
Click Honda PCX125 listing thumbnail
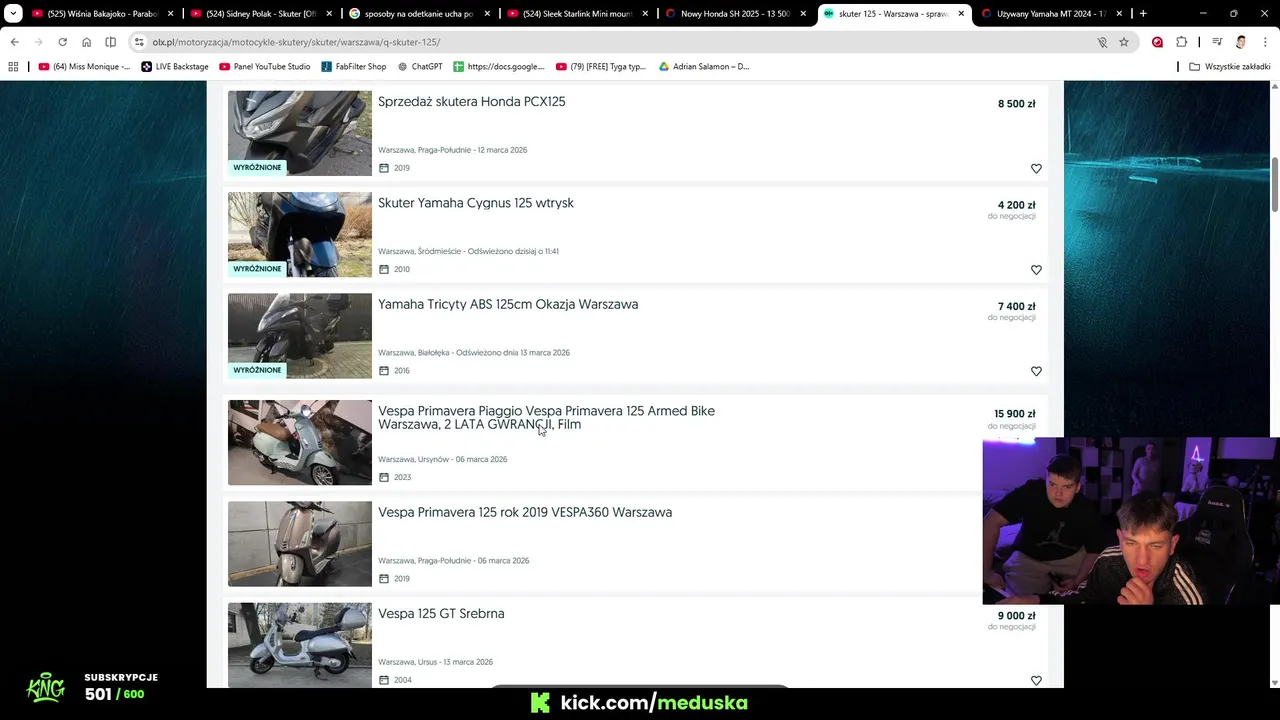click(x=300, y=133)
